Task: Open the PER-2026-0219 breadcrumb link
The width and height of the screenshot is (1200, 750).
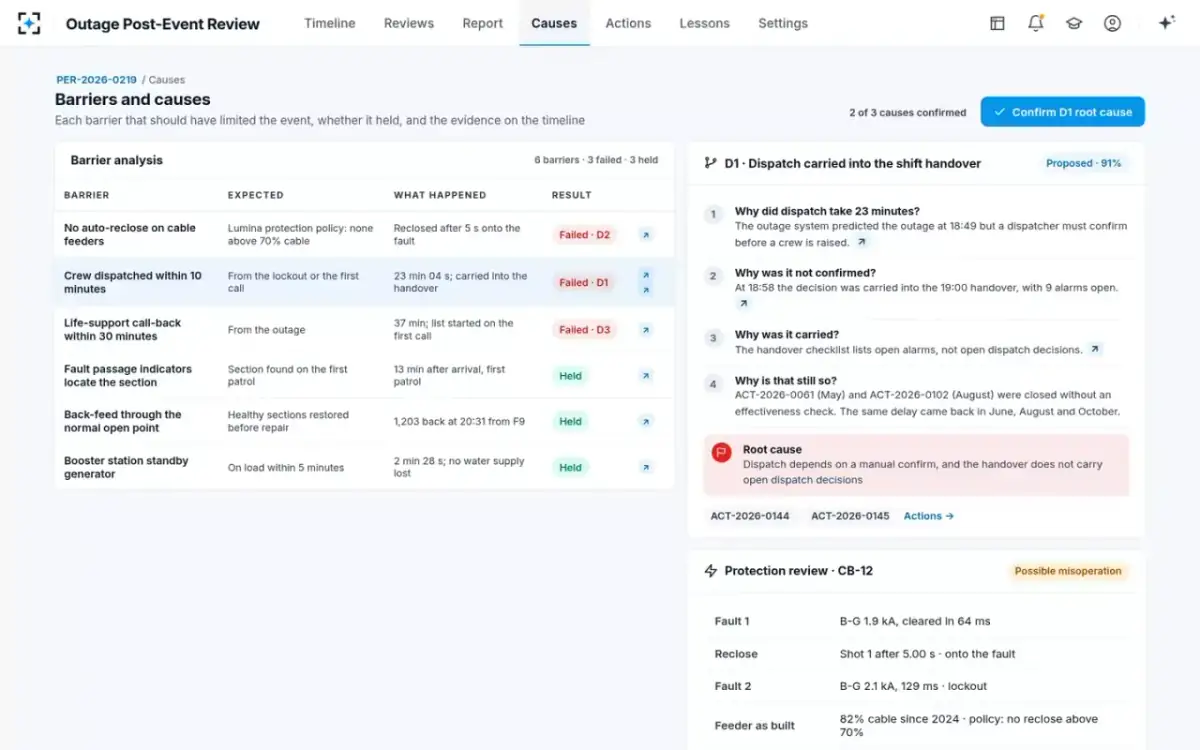Action: click(x=97, y=80)
